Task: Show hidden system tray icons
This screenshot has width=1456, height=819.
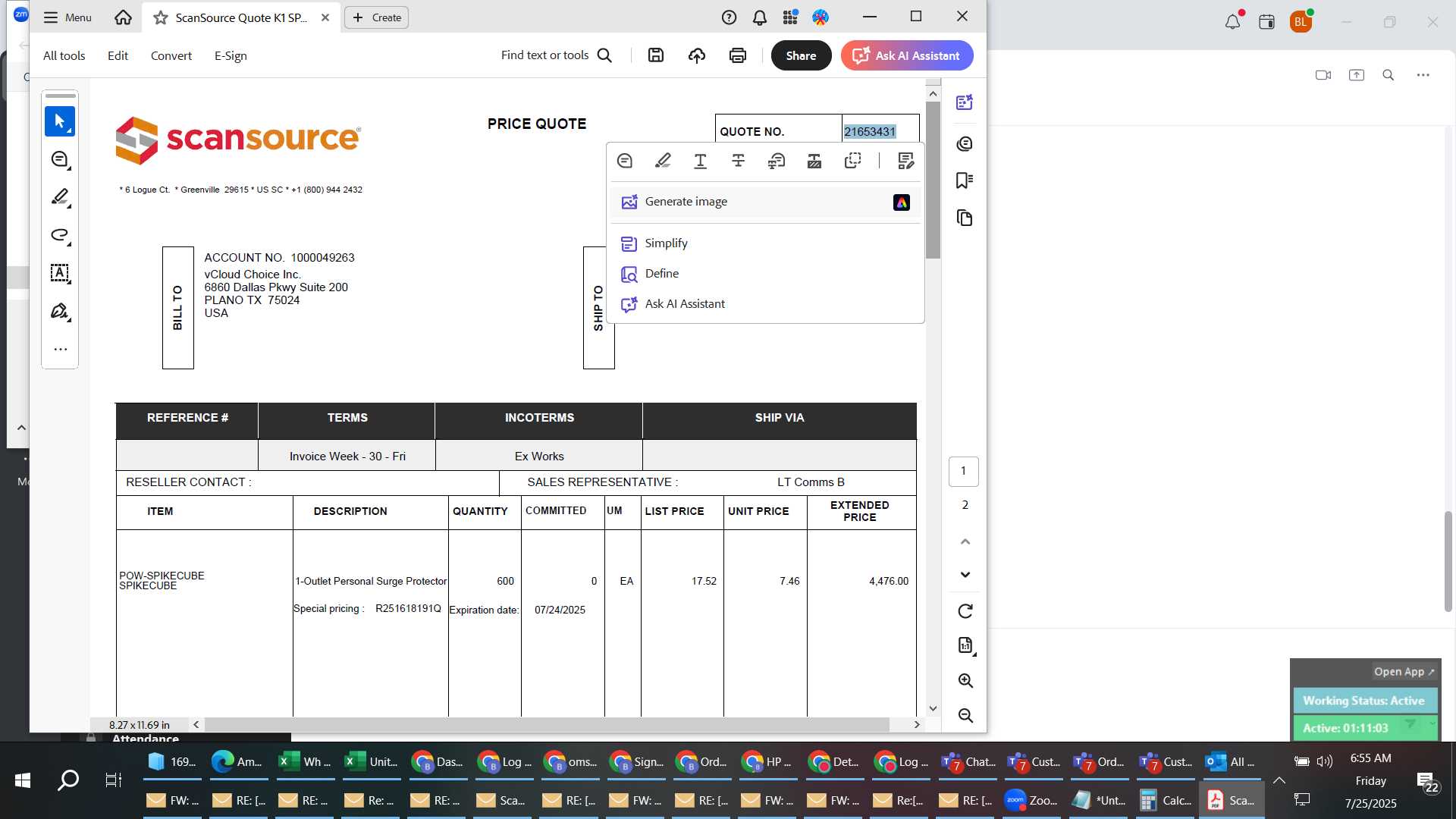Action: coord(1279,781)
